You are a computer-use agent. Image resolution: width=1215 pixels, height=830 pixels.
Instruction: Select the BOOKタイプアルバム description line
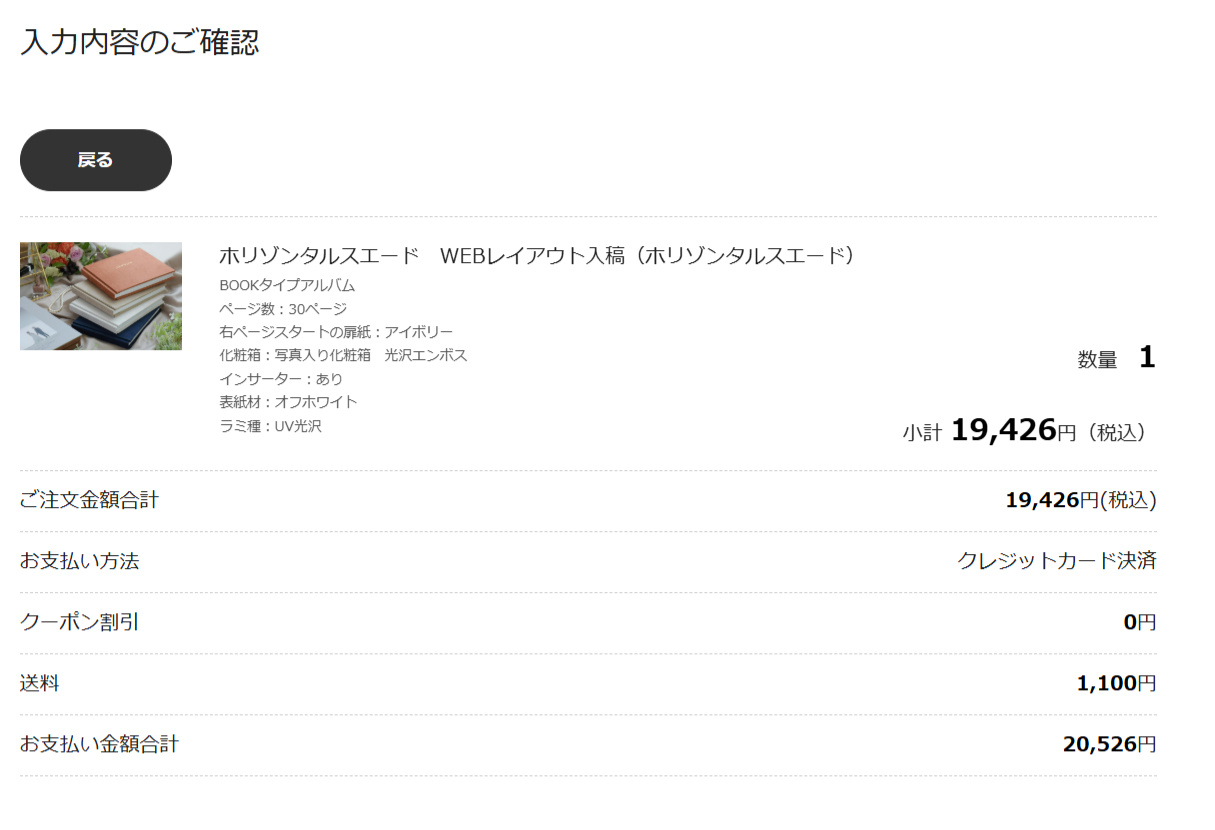(x=287, y=285)
